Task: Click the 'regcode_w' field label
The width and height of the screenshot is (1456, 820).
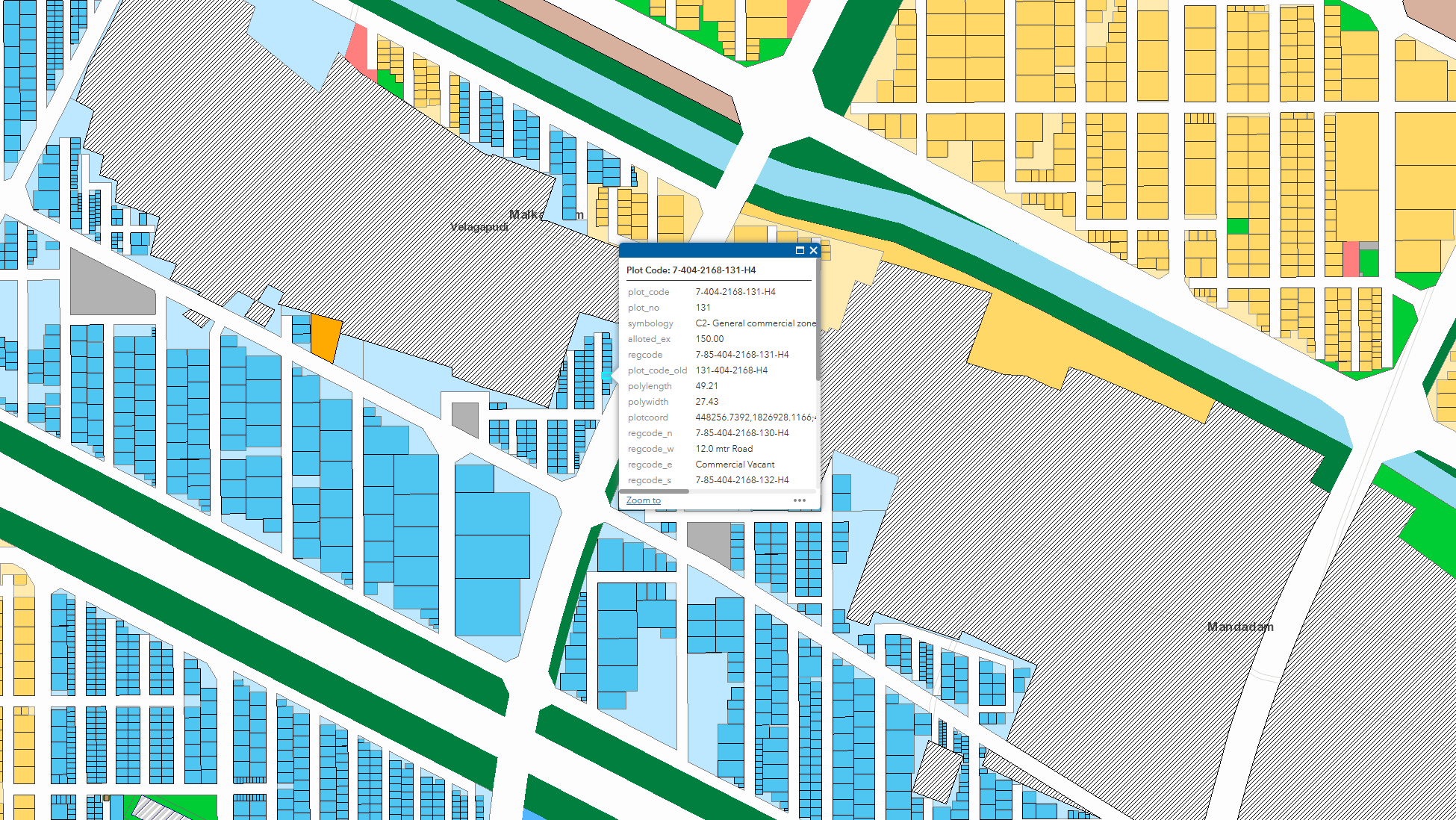Action: (650, 449)
